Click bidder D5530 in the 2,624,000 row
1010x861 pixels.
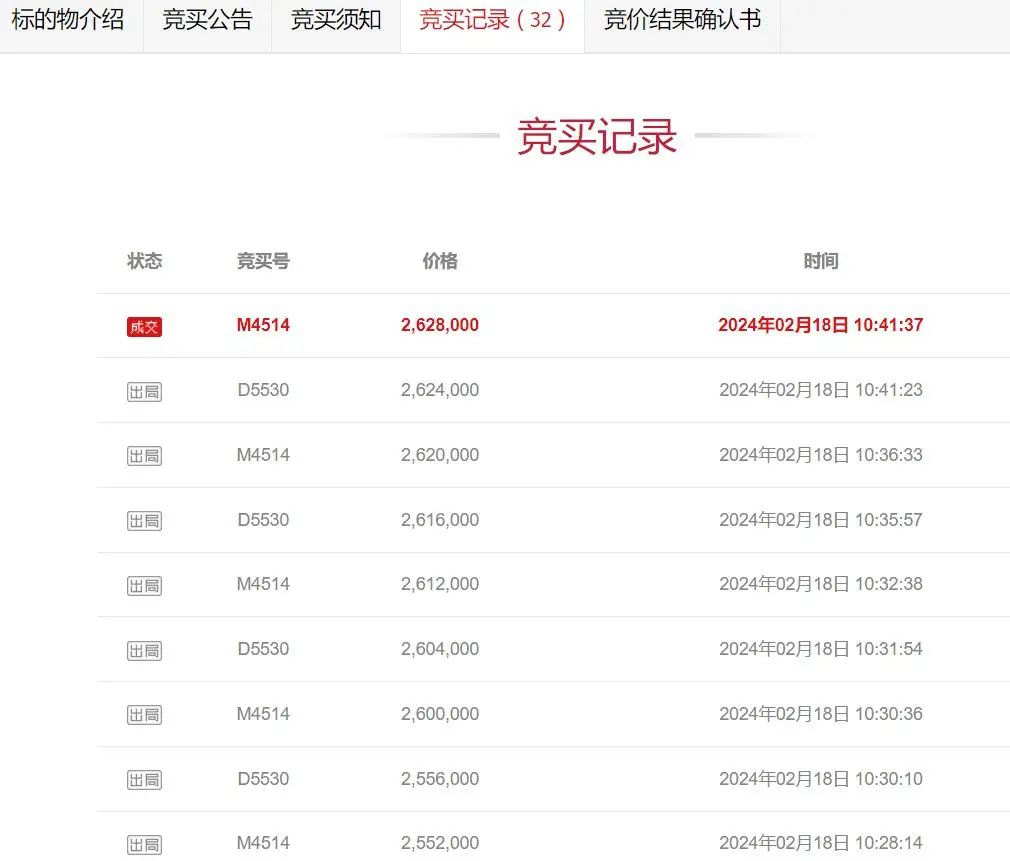point(263,390)
